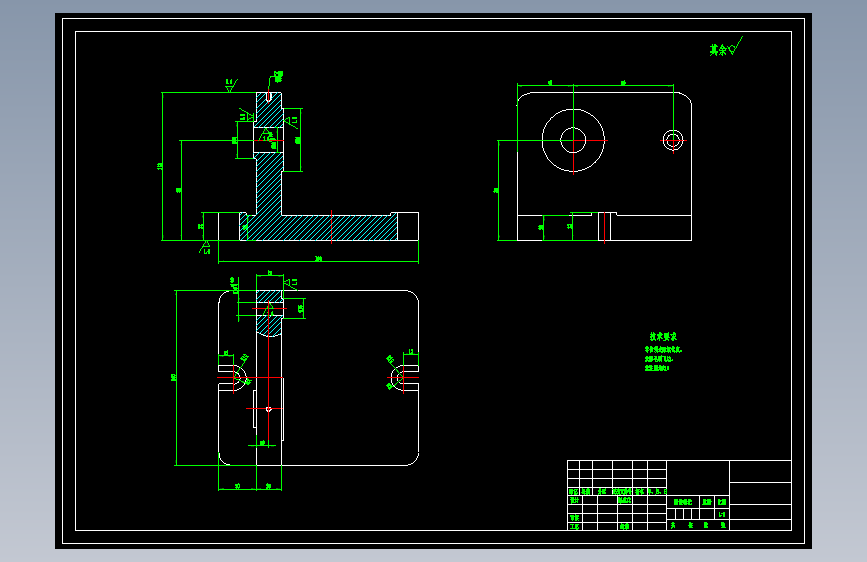
Task: Pick the large bore circle in the front view
Action: pos(573,140)
